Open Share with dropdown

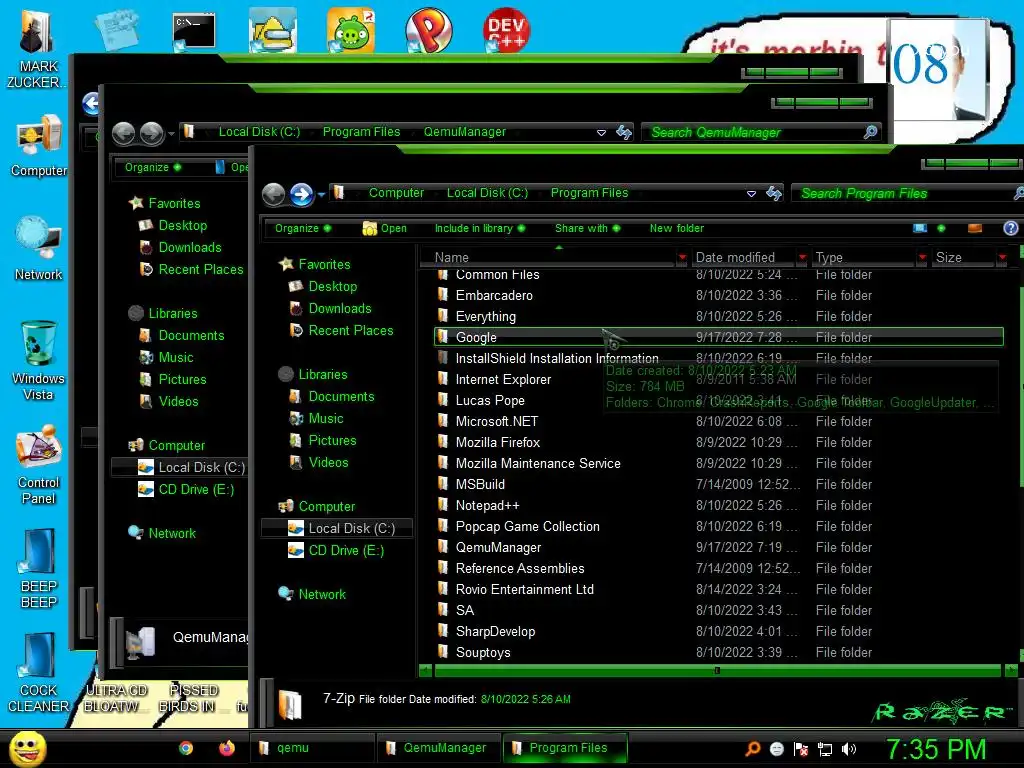[x=587, y=228]
